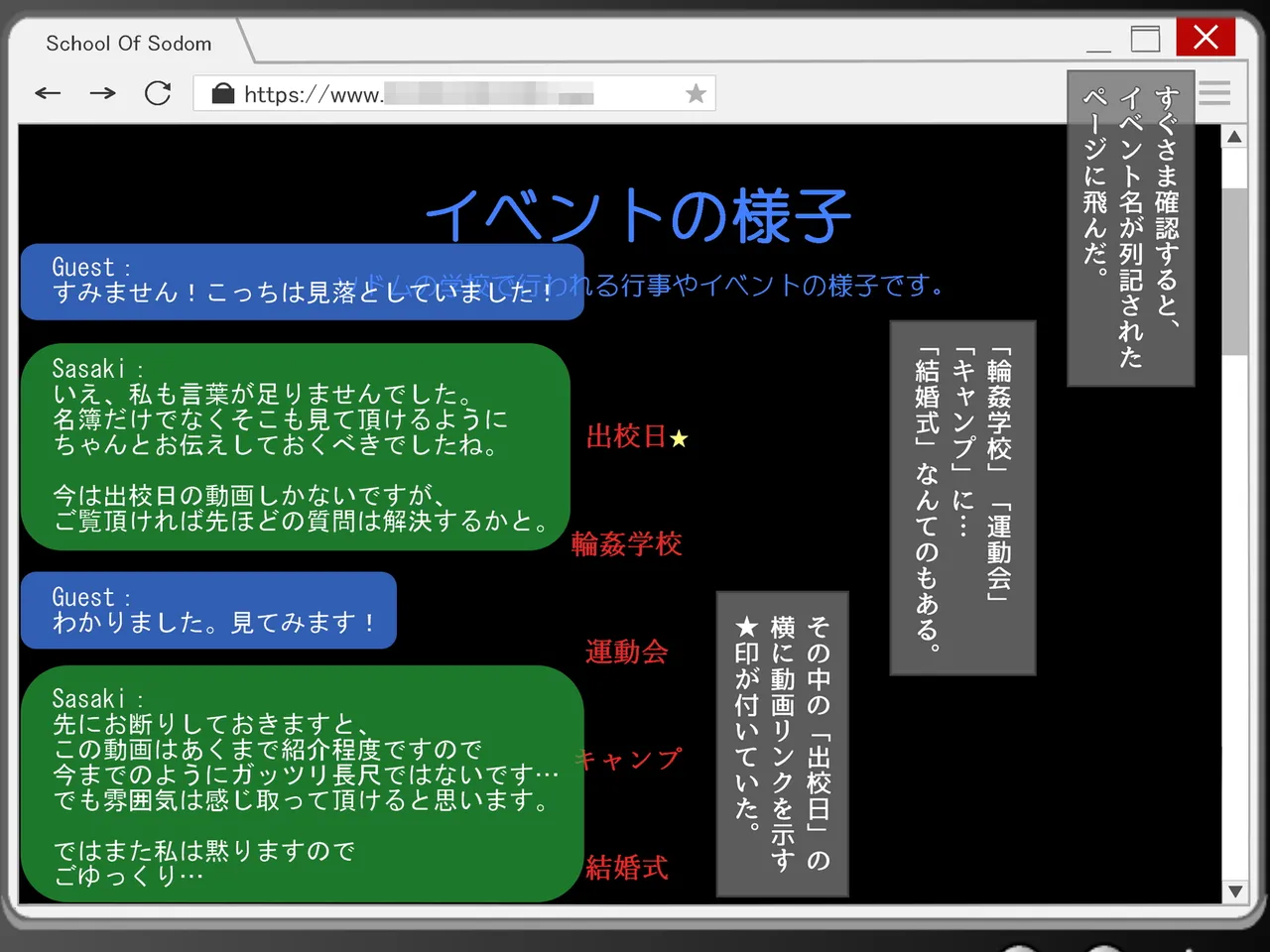1270x952 pixels.
Task: Click the 運動会 event entry
Action: coord(626,653)
